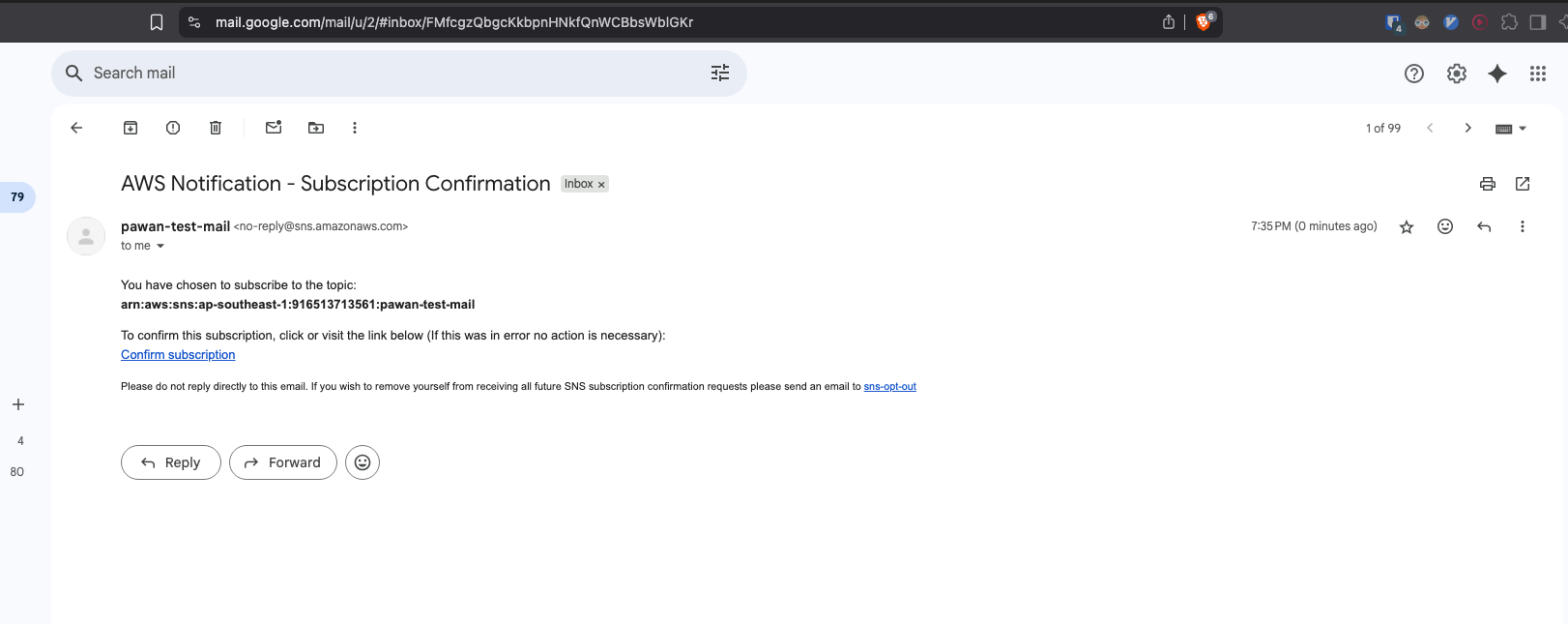The width and height of the screenshot is (1568, 624).
Task: Open the browser extensions puzzle icon
Action: click(x=1509, y=22)
